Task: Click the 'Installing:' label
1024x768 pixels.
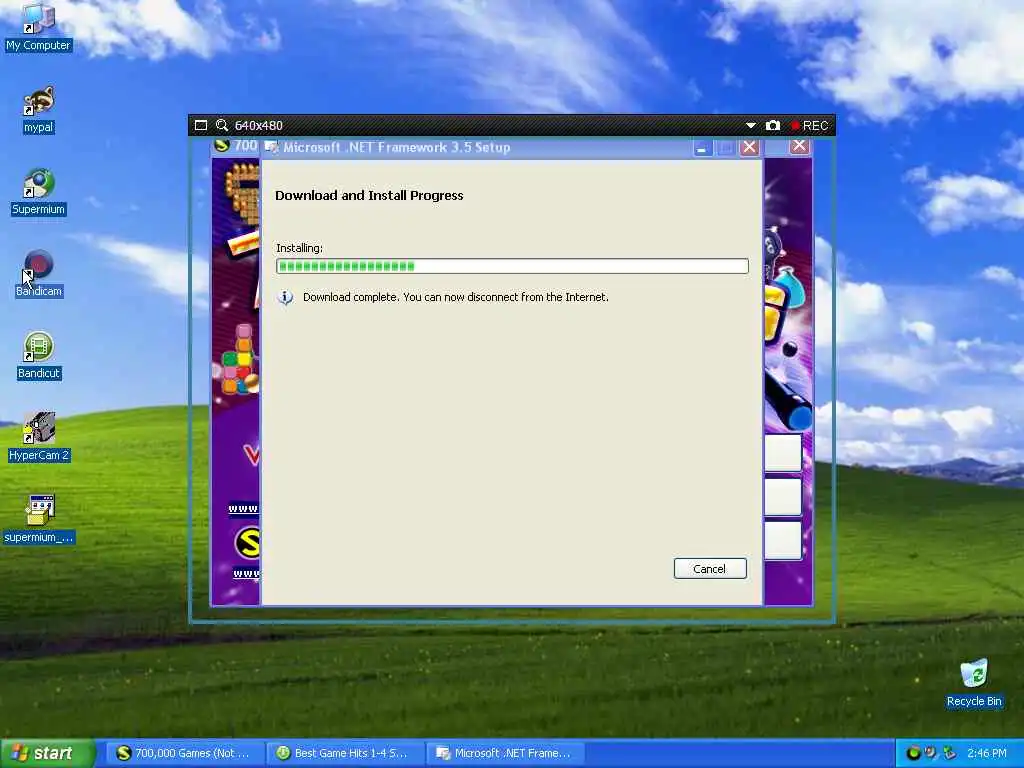Action: click(299, 248)
